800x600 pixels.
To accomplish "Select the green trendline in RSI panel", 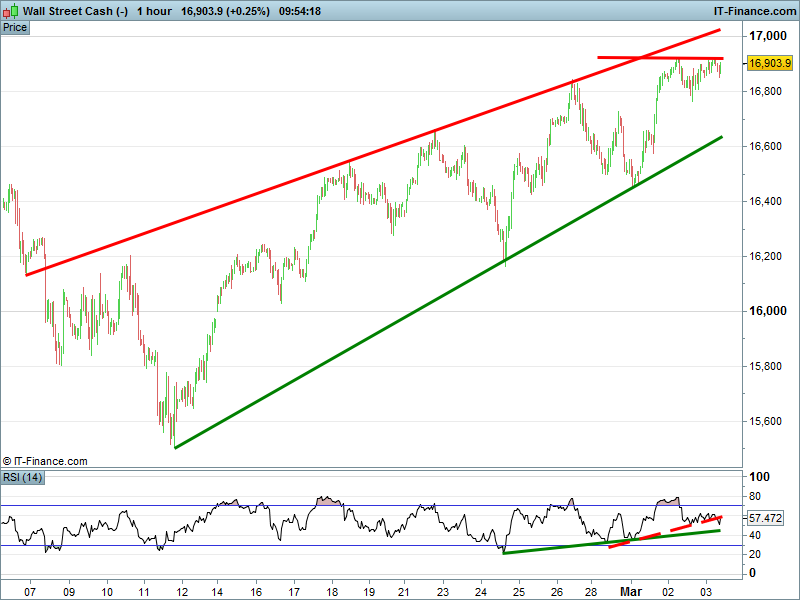I will click(611, 542).
